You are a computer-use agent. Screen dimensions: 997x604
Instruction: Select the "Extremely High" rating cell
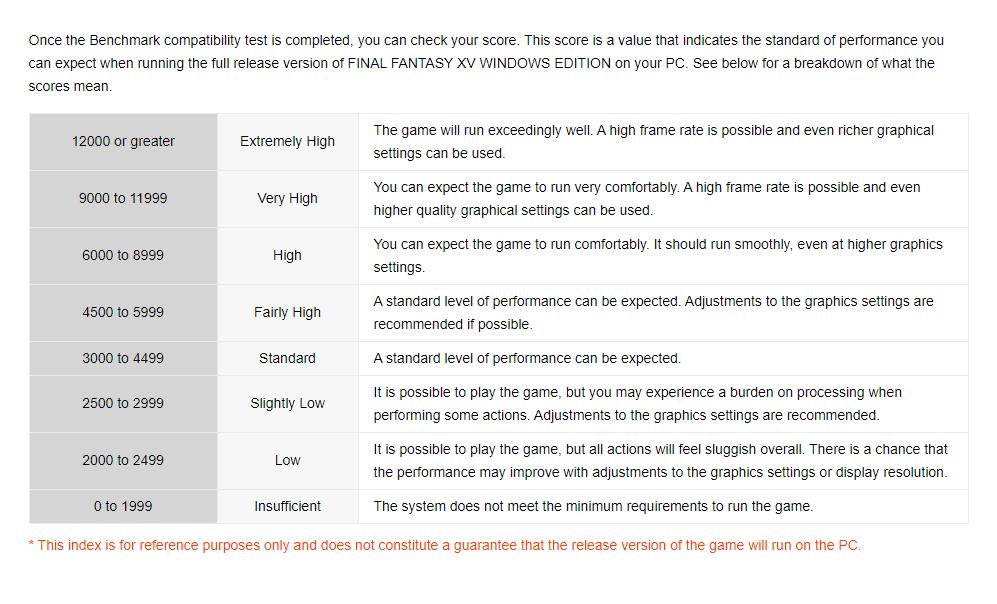pyautogui.click(x=287, y=142)
